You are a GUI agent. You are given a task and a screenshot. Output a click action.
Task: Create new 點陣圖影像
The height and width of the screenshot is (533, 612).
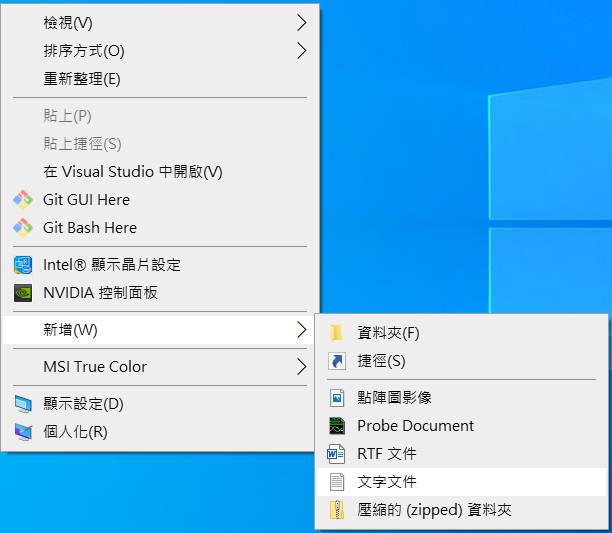click(461, 398)
